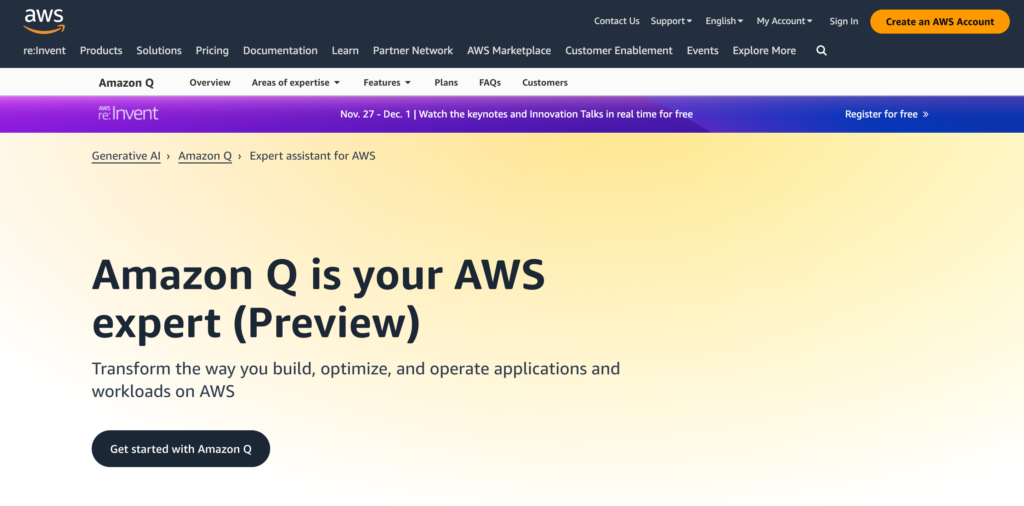Open the Solutions menu
Viewport: 1024px width, 506px height.
(x=159, y=50)
